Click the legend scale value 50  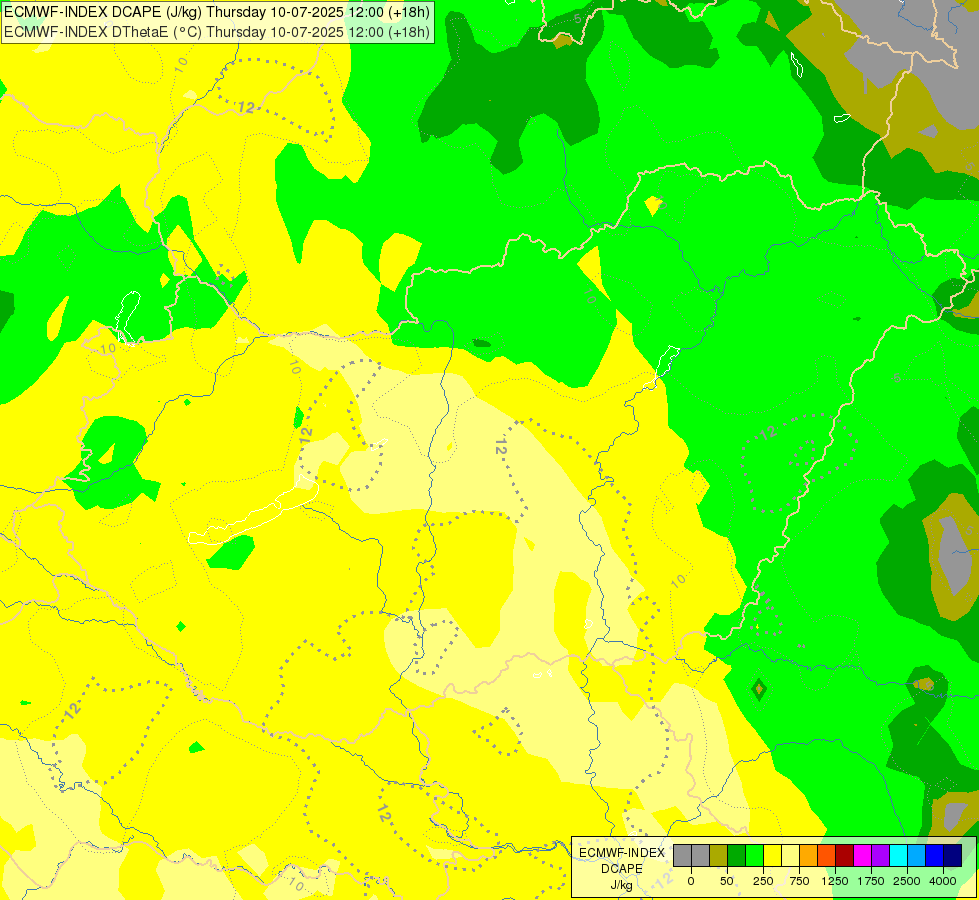tap(727, 881)
